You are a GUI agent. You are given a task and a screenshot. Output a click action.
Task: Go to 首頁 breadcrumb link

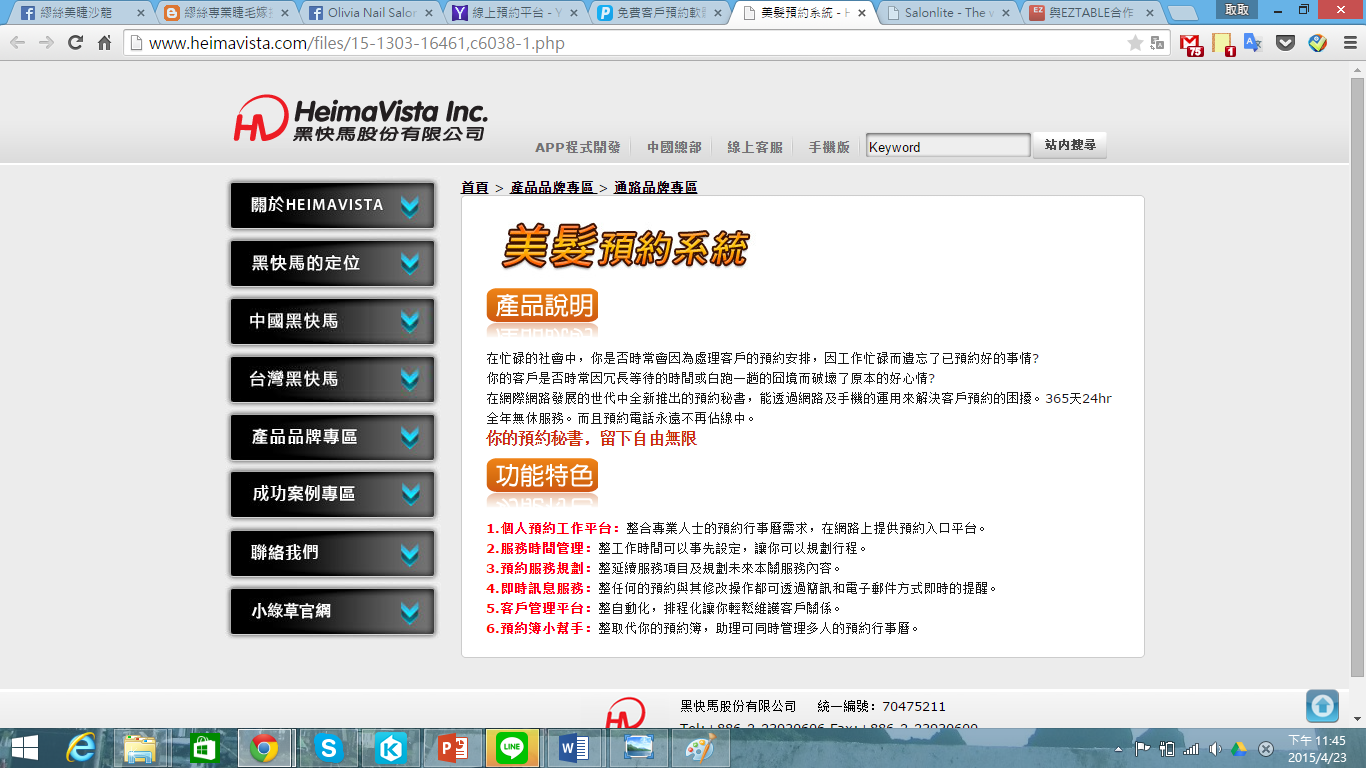point(474,187)
